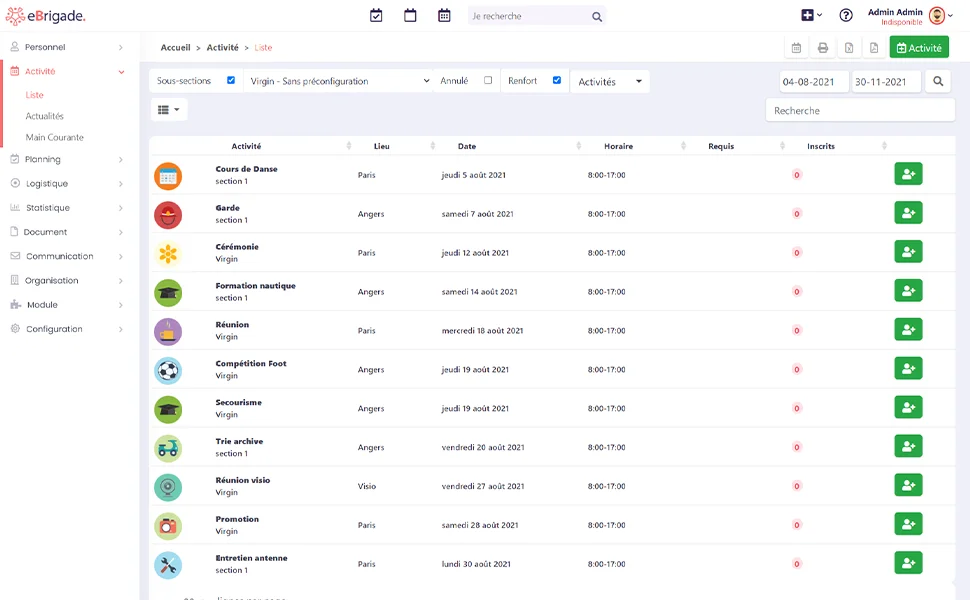Expand the Organisation sidebar menu
This screenshot has width=970, height=600.
[67, 280]
